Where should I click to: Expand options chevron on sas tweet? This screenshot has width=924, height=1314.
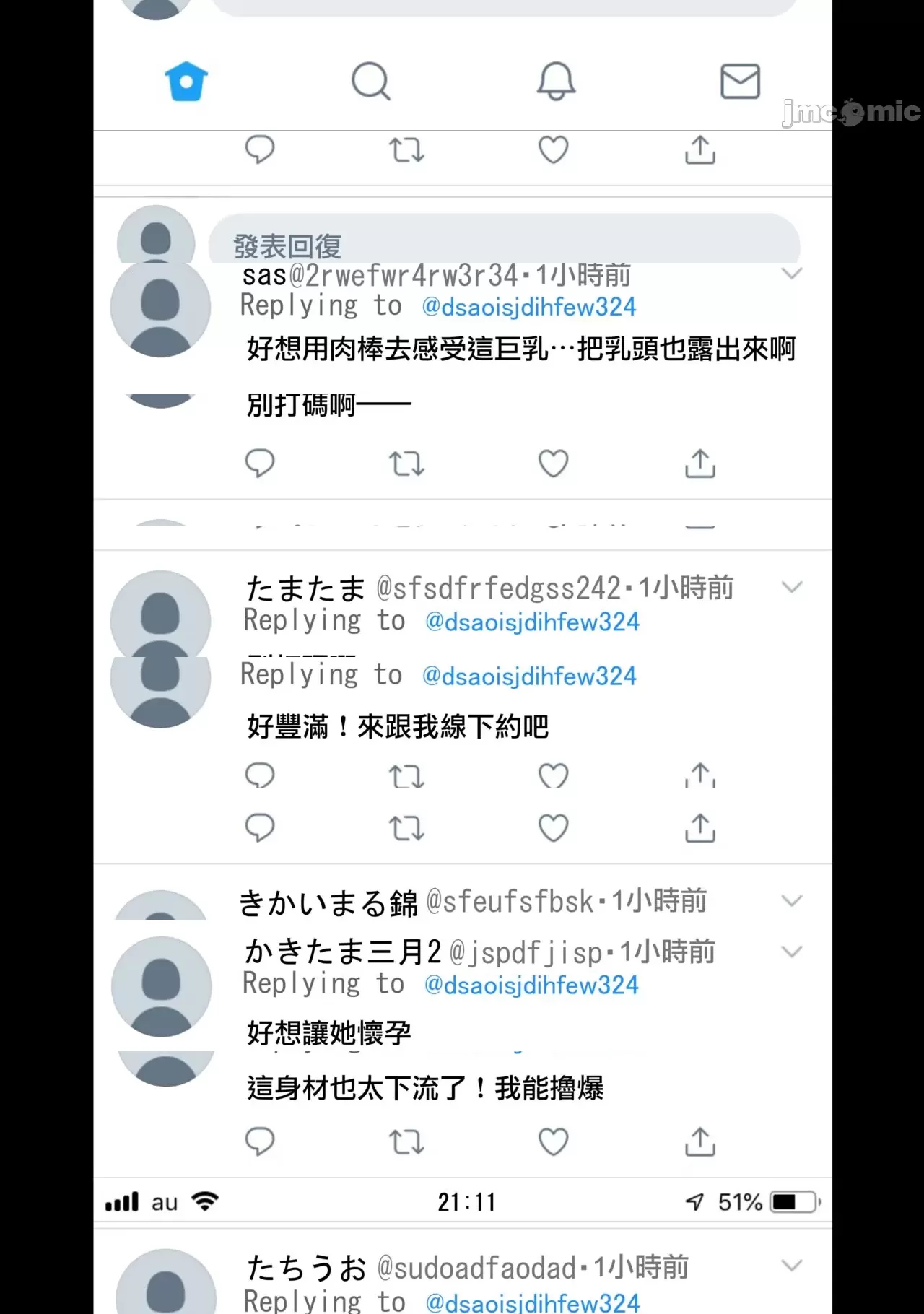tap(792, 274)
